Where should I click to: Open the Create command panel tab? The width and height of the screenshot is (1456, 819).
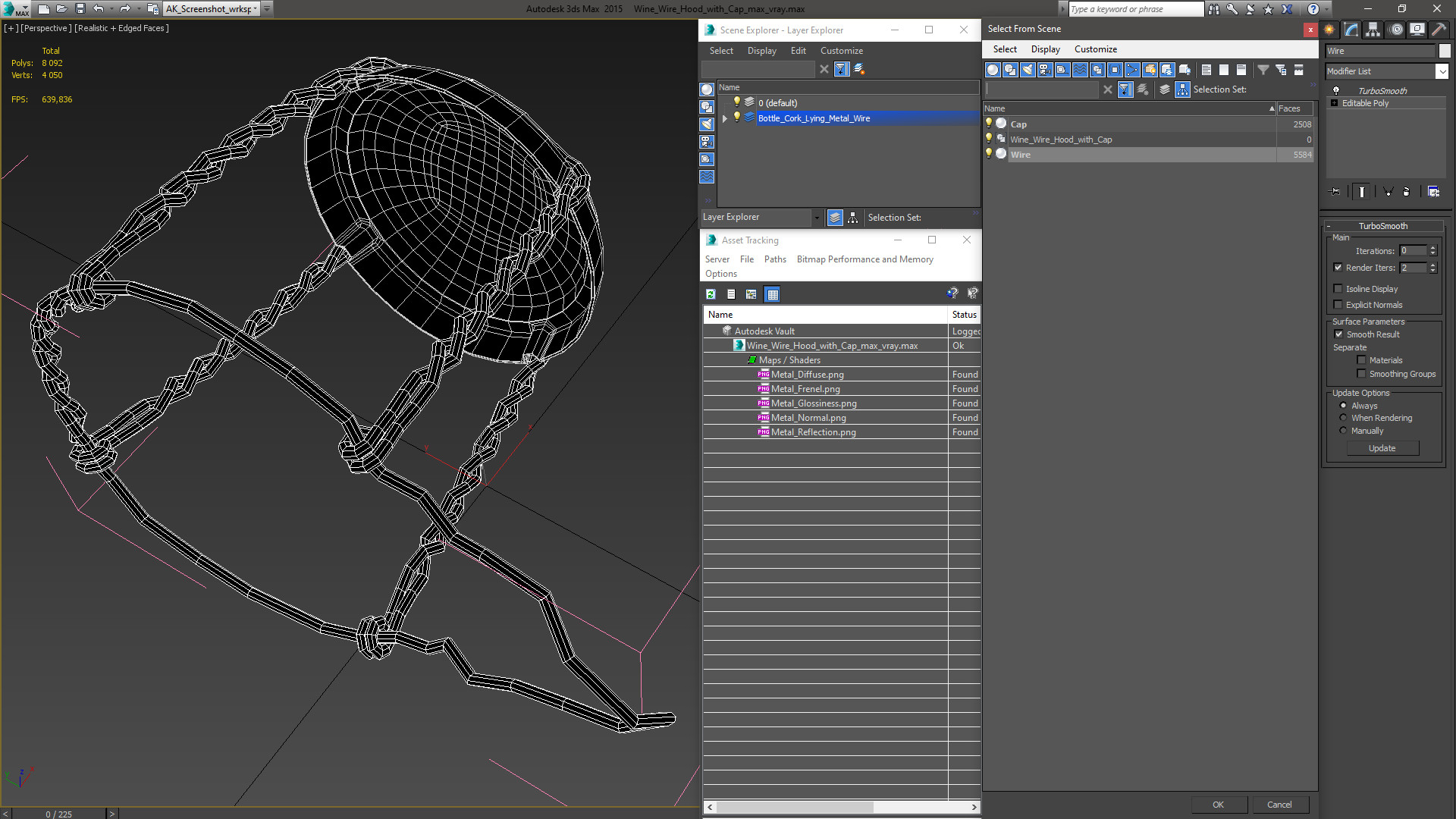click(x=1329, y=30)
